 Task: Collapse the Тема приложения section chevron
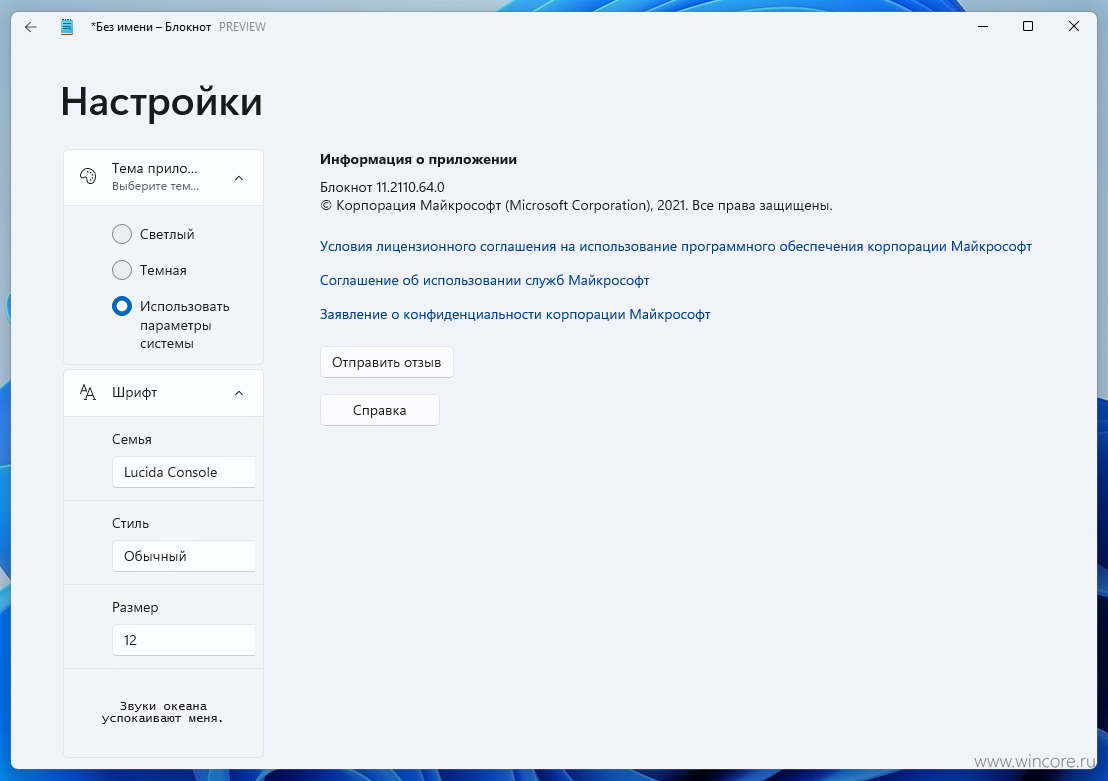pos(239,177)
